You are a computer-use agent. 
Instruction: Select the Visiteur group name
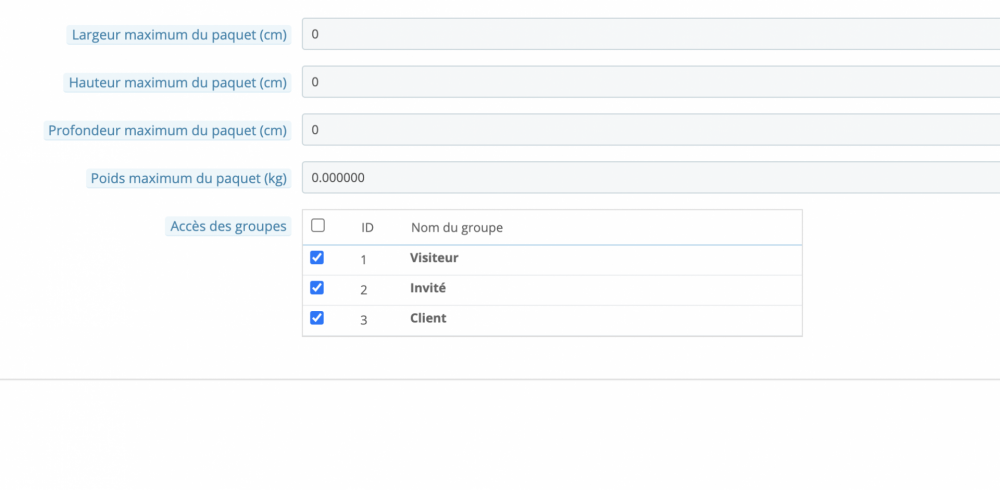point(434,258)
